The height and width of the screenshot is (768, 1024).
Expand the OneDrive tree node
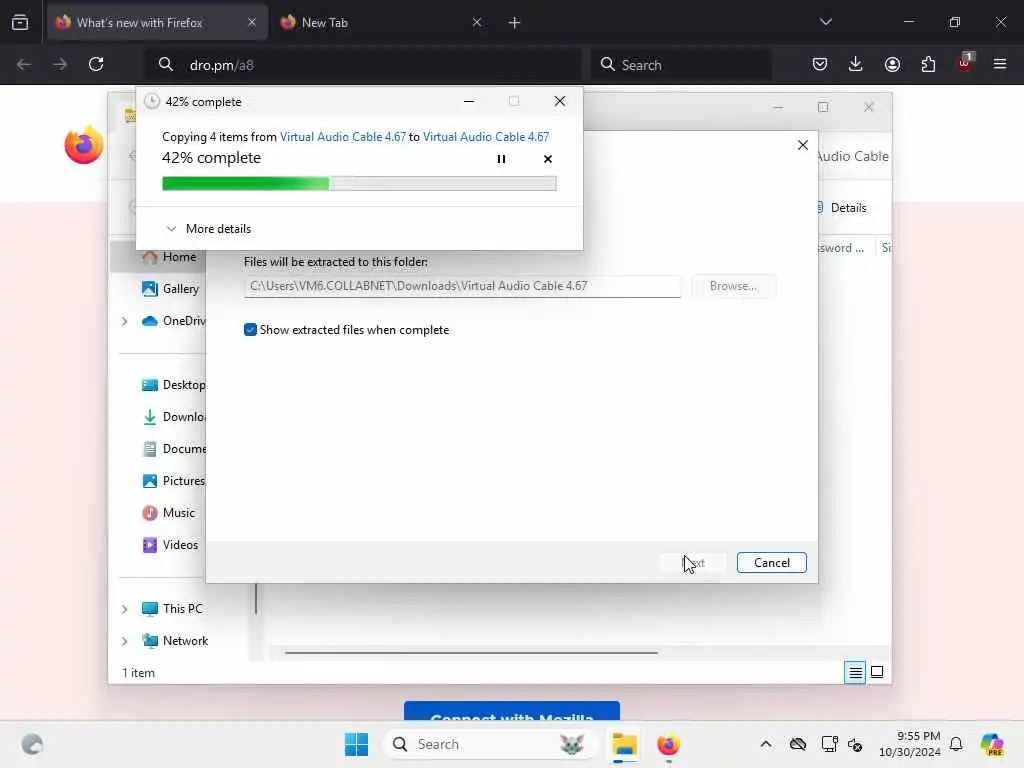[124, 321]
